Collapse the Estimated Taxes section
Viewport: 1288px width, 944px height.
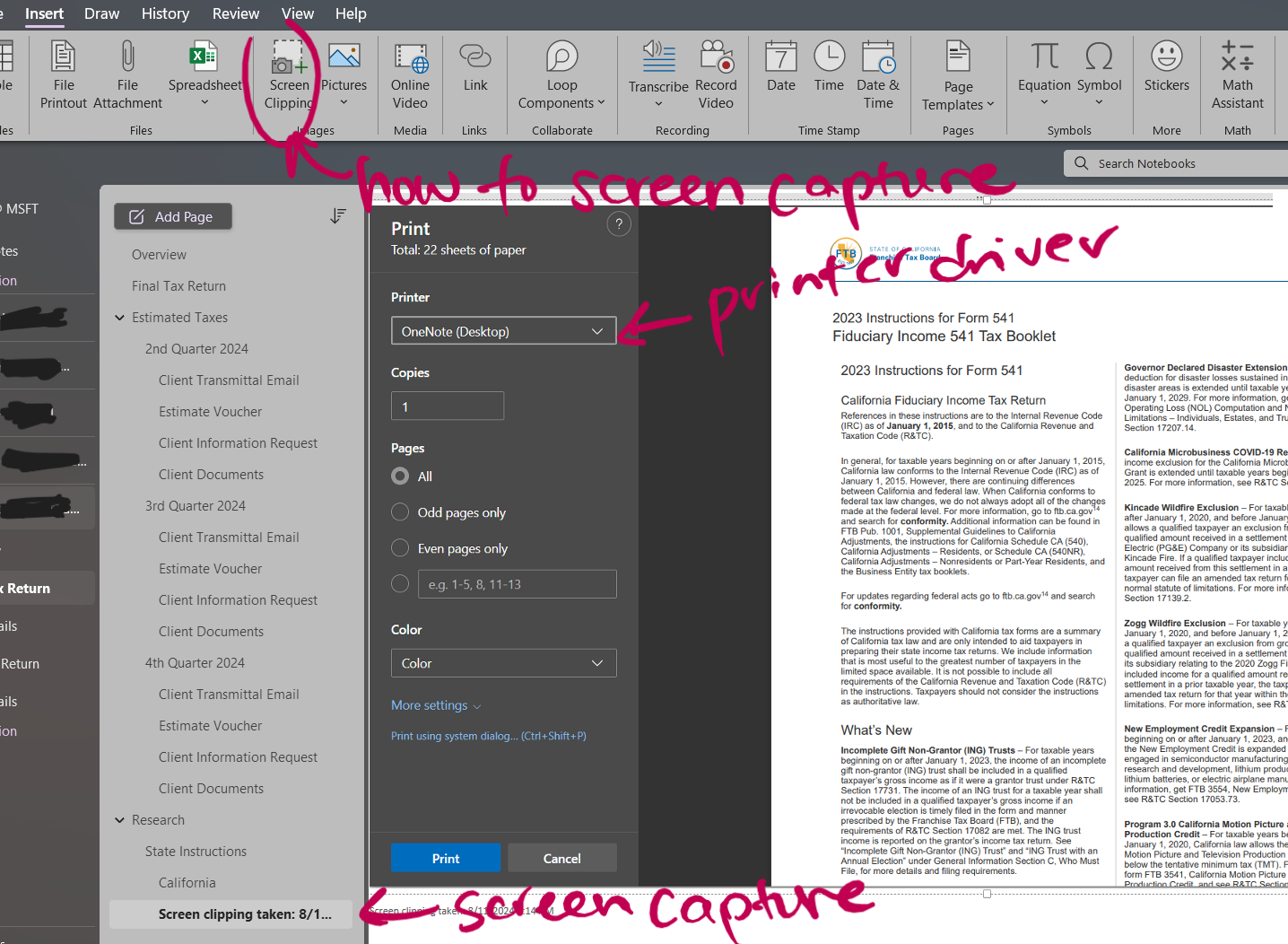point(119,317)
